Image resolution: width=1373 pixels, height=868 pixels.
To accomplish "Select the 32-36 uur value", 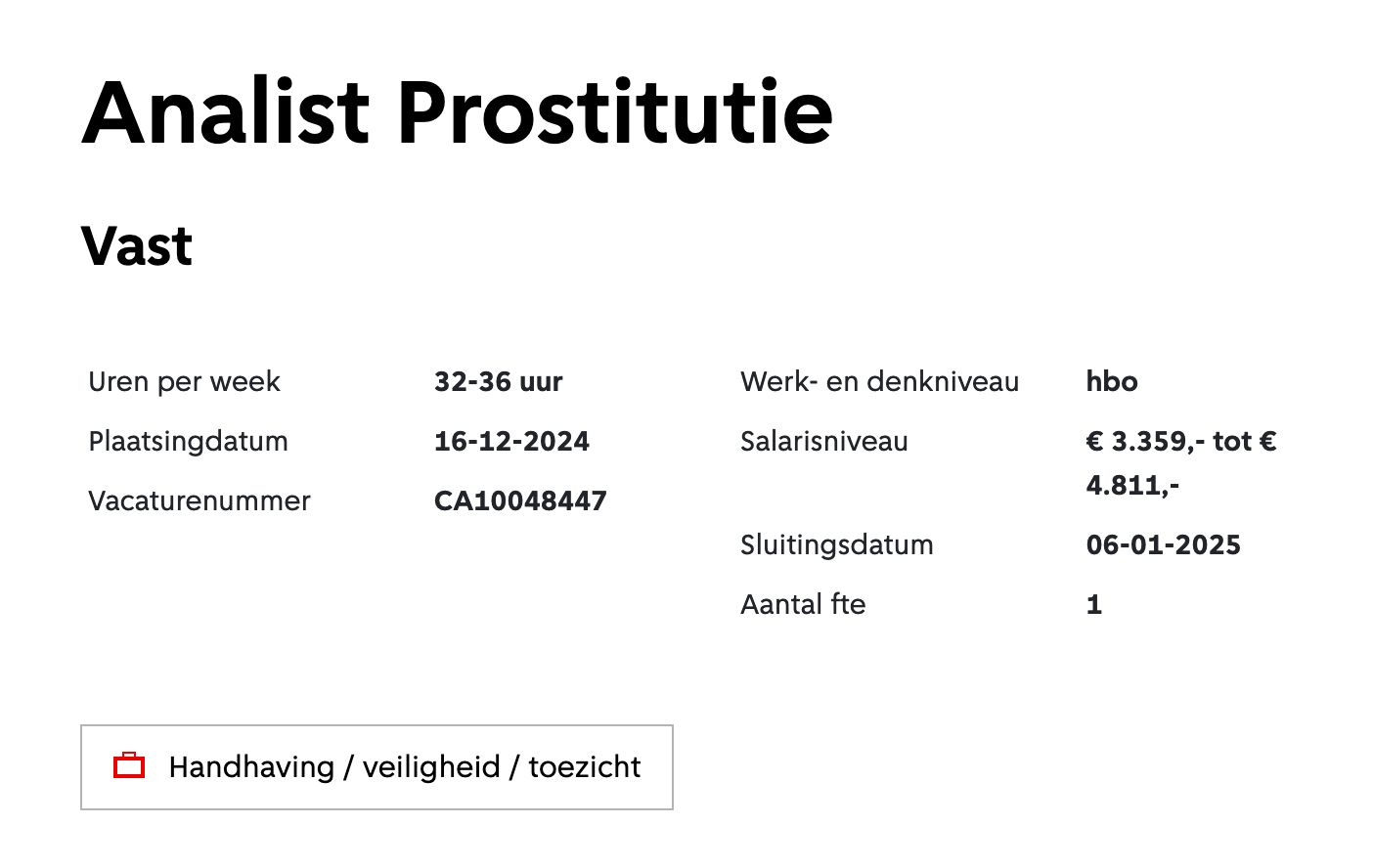I will 498,381.
